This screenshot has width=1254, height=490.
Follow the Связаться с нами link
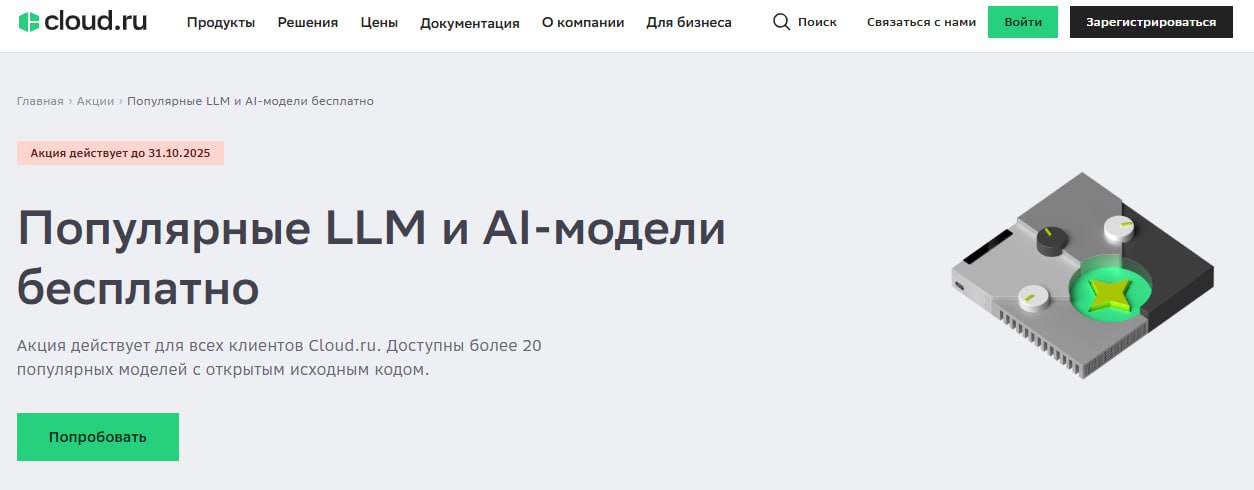coord(922,22)
